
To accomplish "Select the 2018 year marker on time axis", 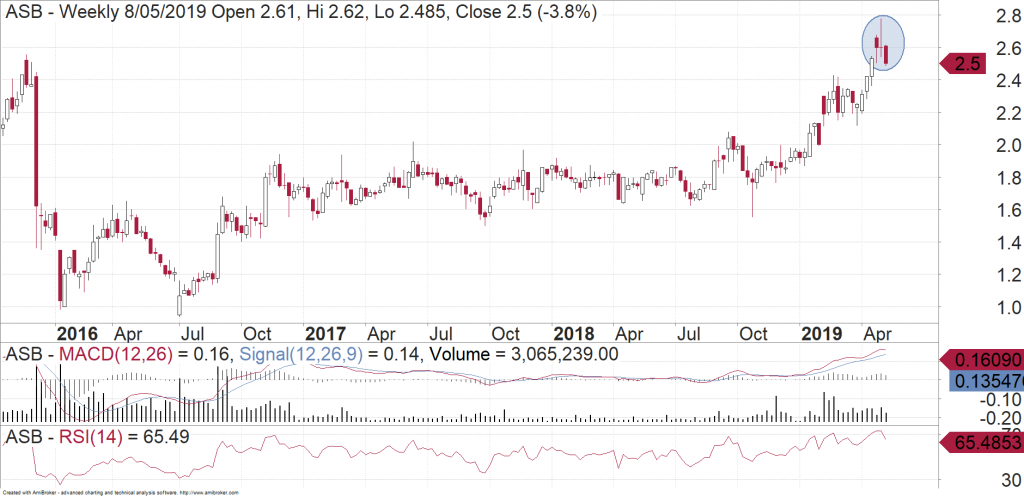I will [573, 333].
